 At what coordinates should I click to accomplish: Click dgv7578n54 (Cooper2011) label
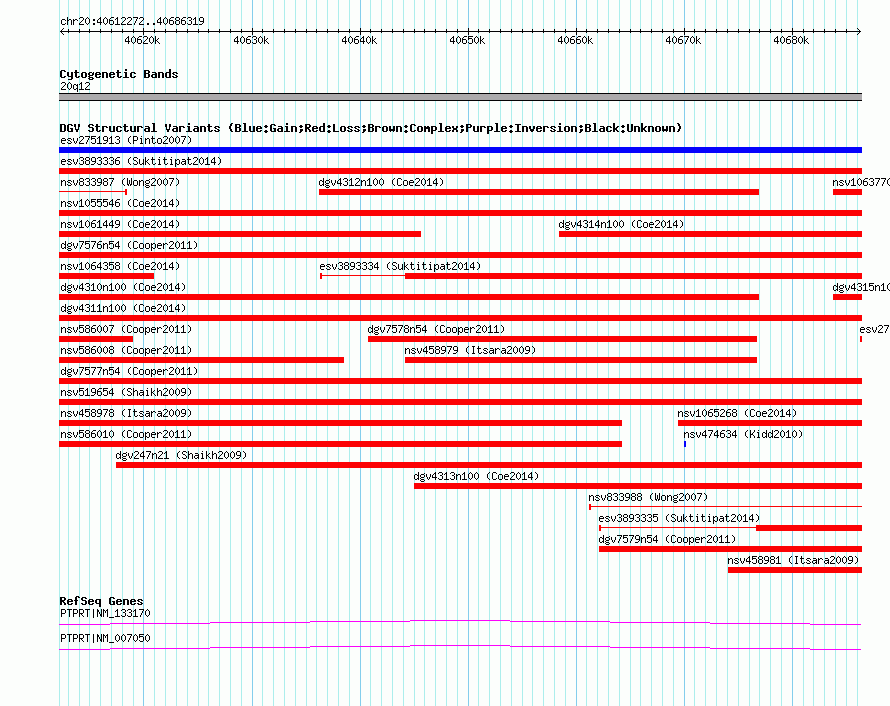coord(436,329)
